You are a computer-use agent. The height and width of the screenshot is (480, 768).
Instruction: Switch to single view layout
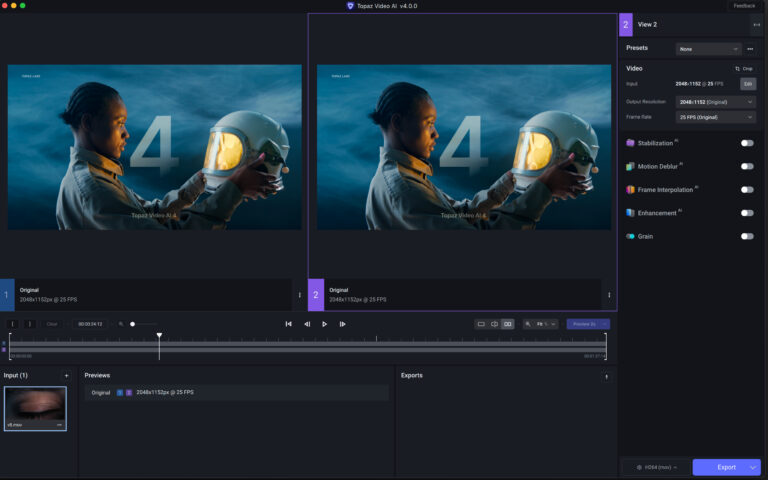[481, 324]
